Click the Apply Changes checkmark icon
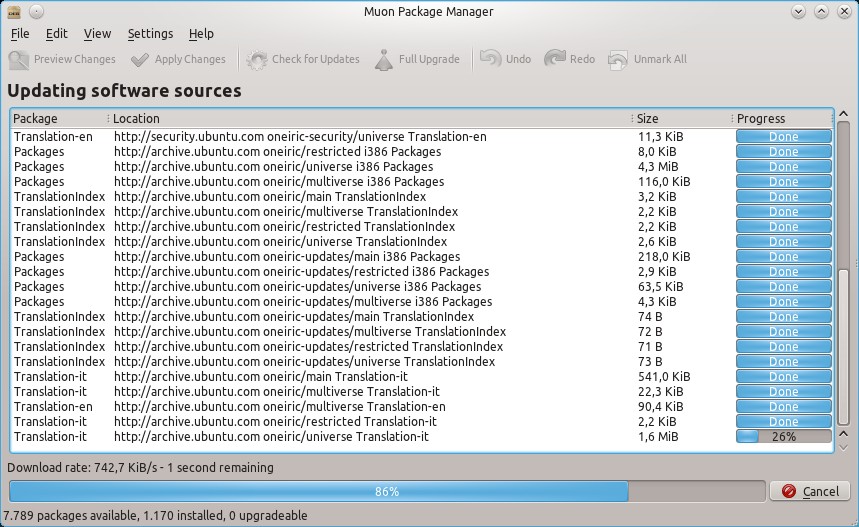The height and width of the screenshot is (527, 859). pyautogui.click(x=140, y=60)
